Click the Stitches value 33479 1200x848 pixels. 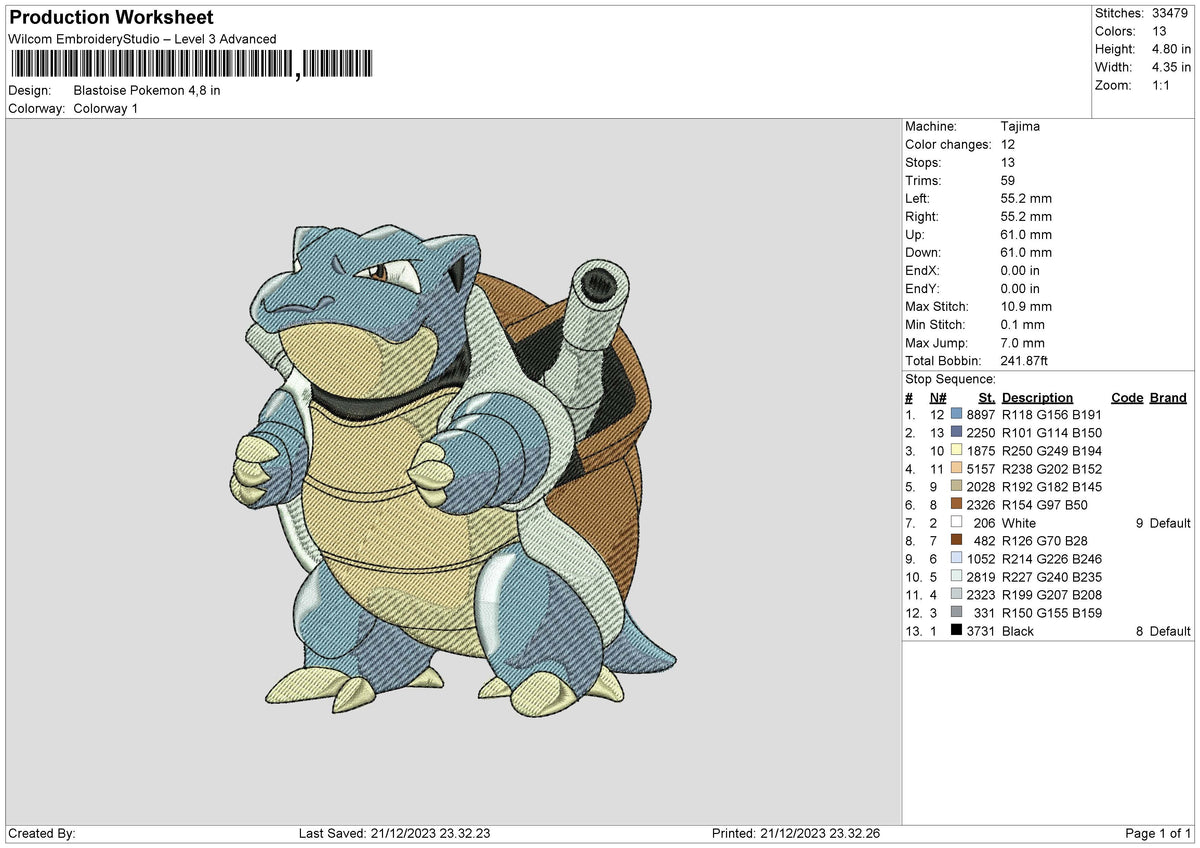click(x=1169, y=13)
